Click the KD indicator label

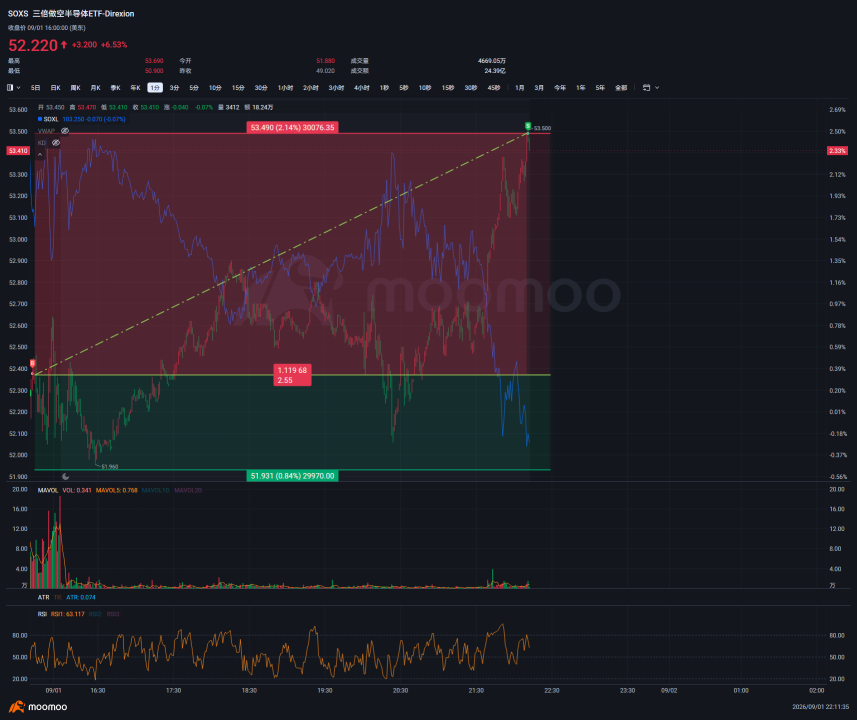pyautogui.click(x=42, y=143)
